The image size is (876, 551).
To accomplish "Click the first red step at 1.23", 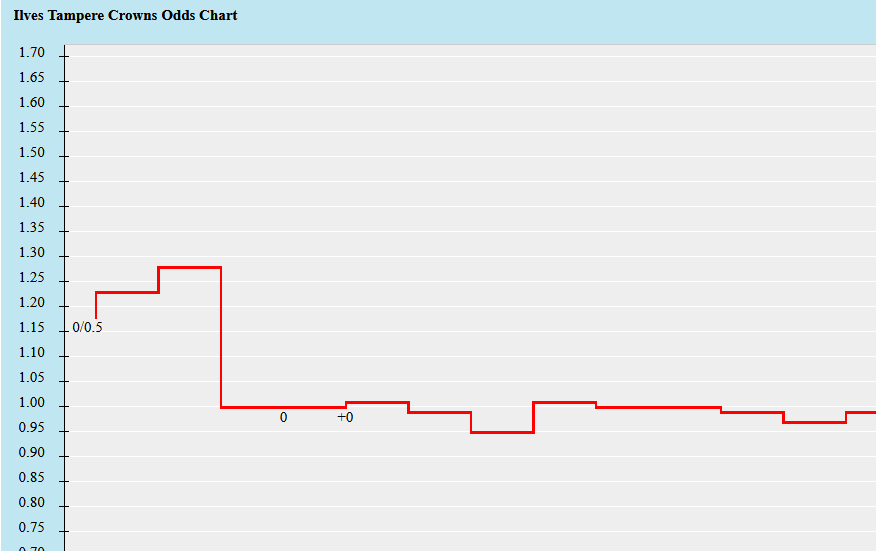I will pyautogui.click(x=127, y=292).
